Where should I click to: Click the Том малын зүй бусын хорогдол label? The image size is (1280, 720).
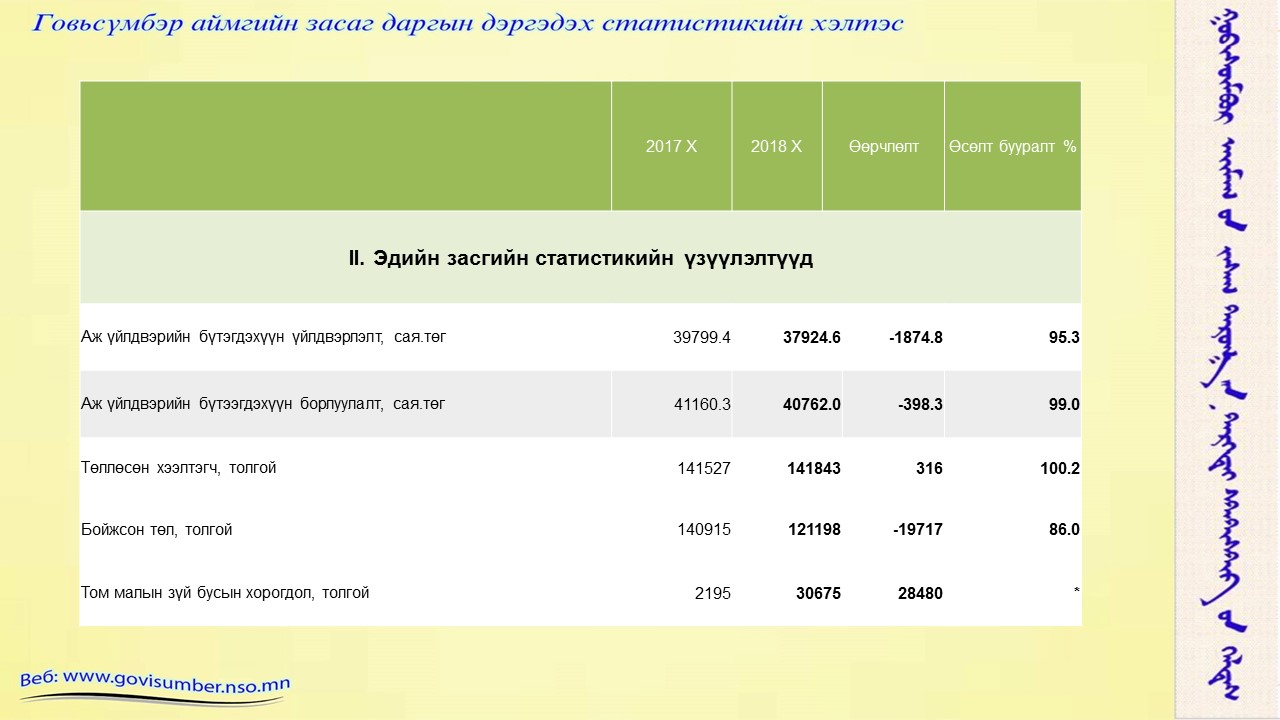pyautogui.click(x=225, y=592)
